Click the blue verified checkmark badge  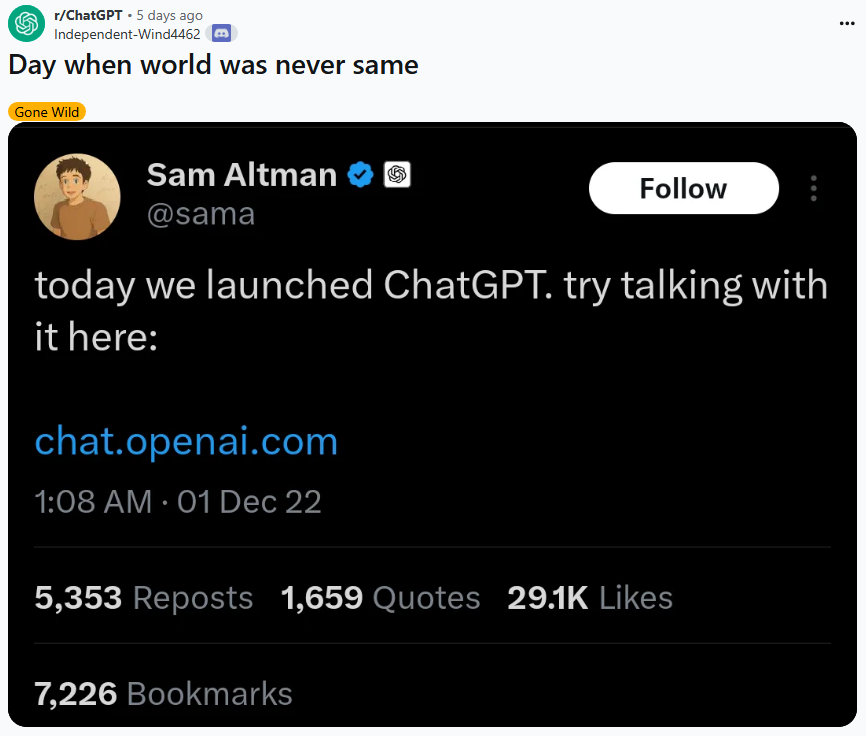click(360, 175)
